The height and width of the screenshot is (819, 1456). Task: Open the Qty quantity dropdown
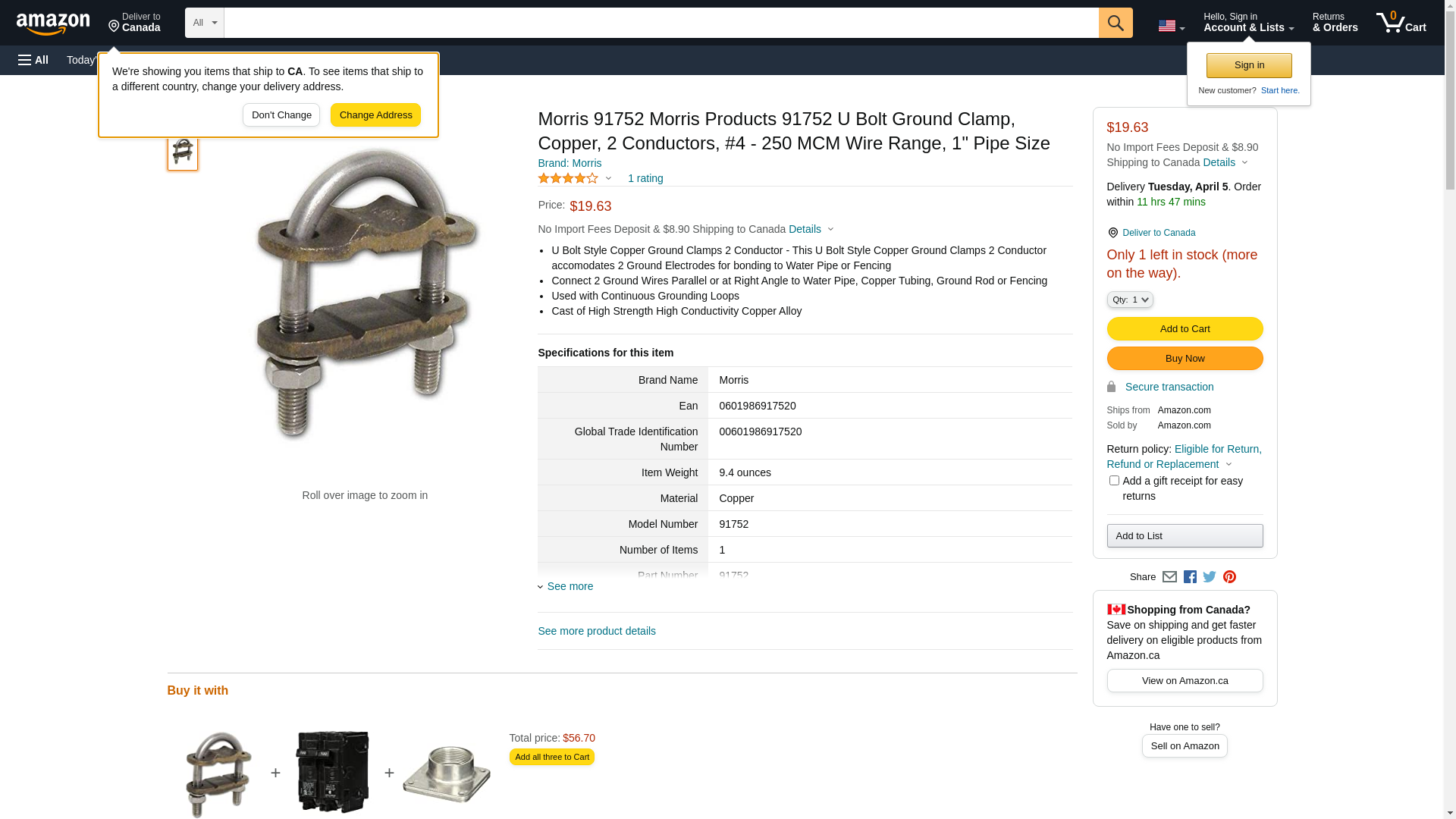point(1130,300)
